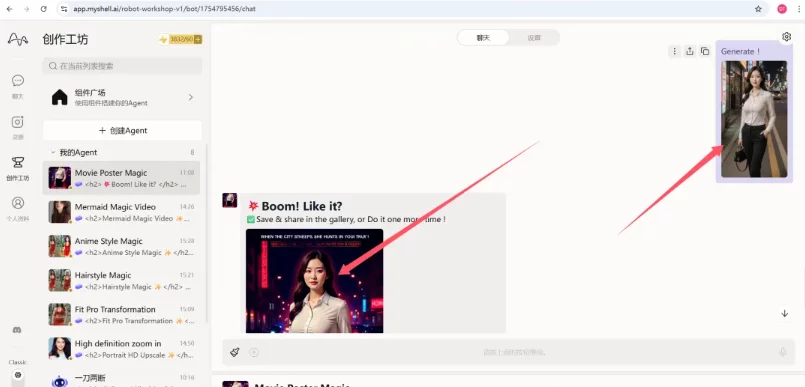805x387 pixels.
Task: Open the uploaded woman street photo
Action: click(754, 119)
